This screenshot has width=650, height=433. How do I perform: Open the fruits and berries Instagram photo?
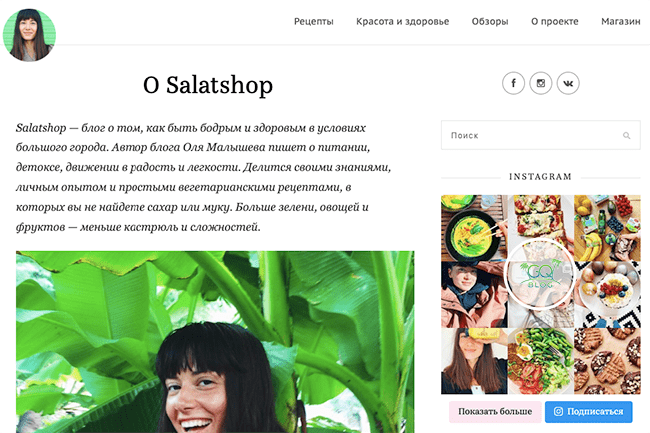[607, 228]
